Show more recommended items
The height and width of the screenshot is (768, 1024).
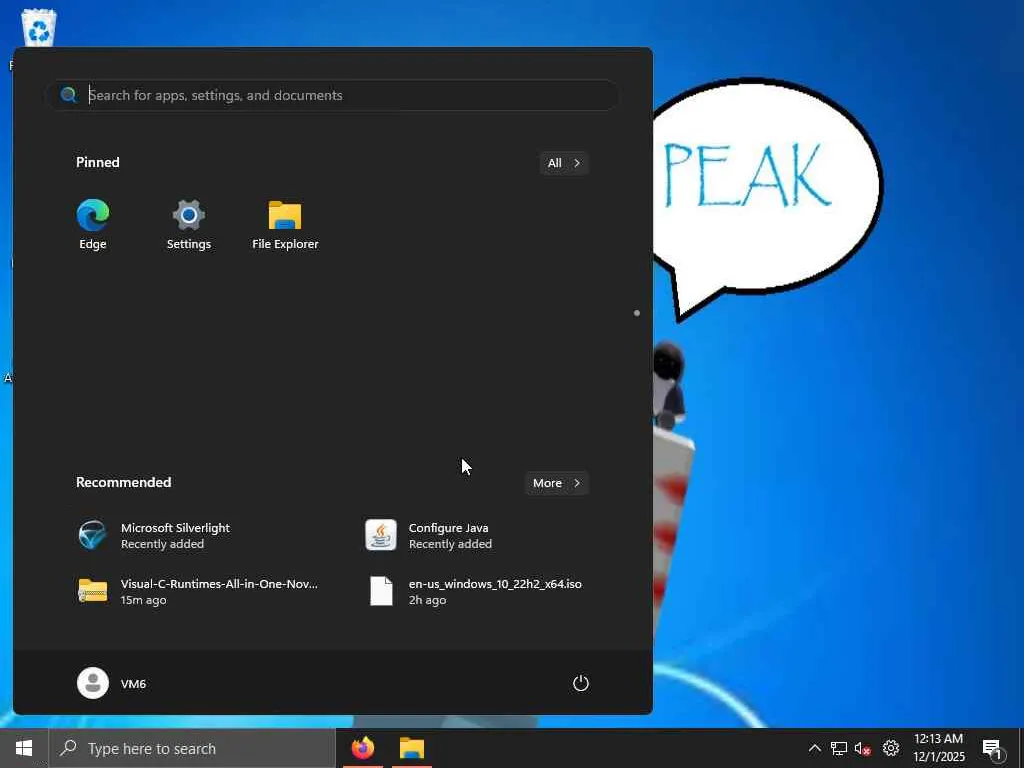pyautogui.click(x=556, y=483)
